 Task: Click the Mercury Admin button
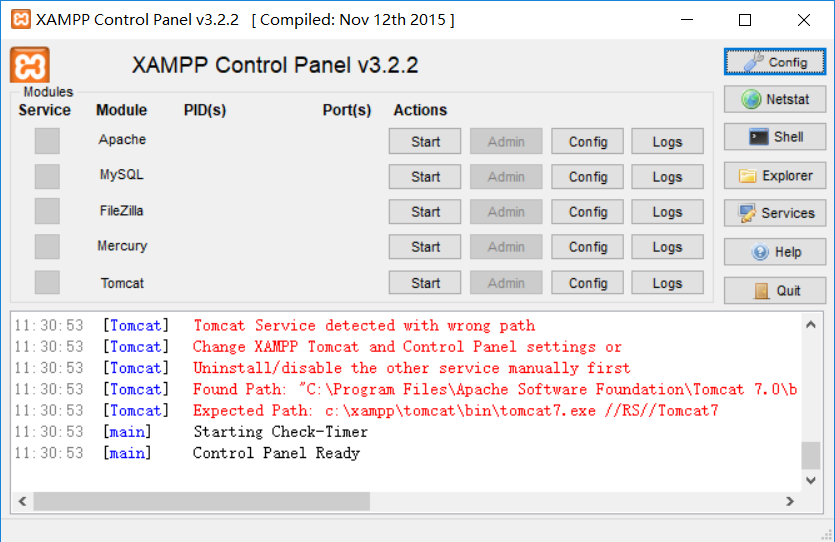[x=506, y=247]
